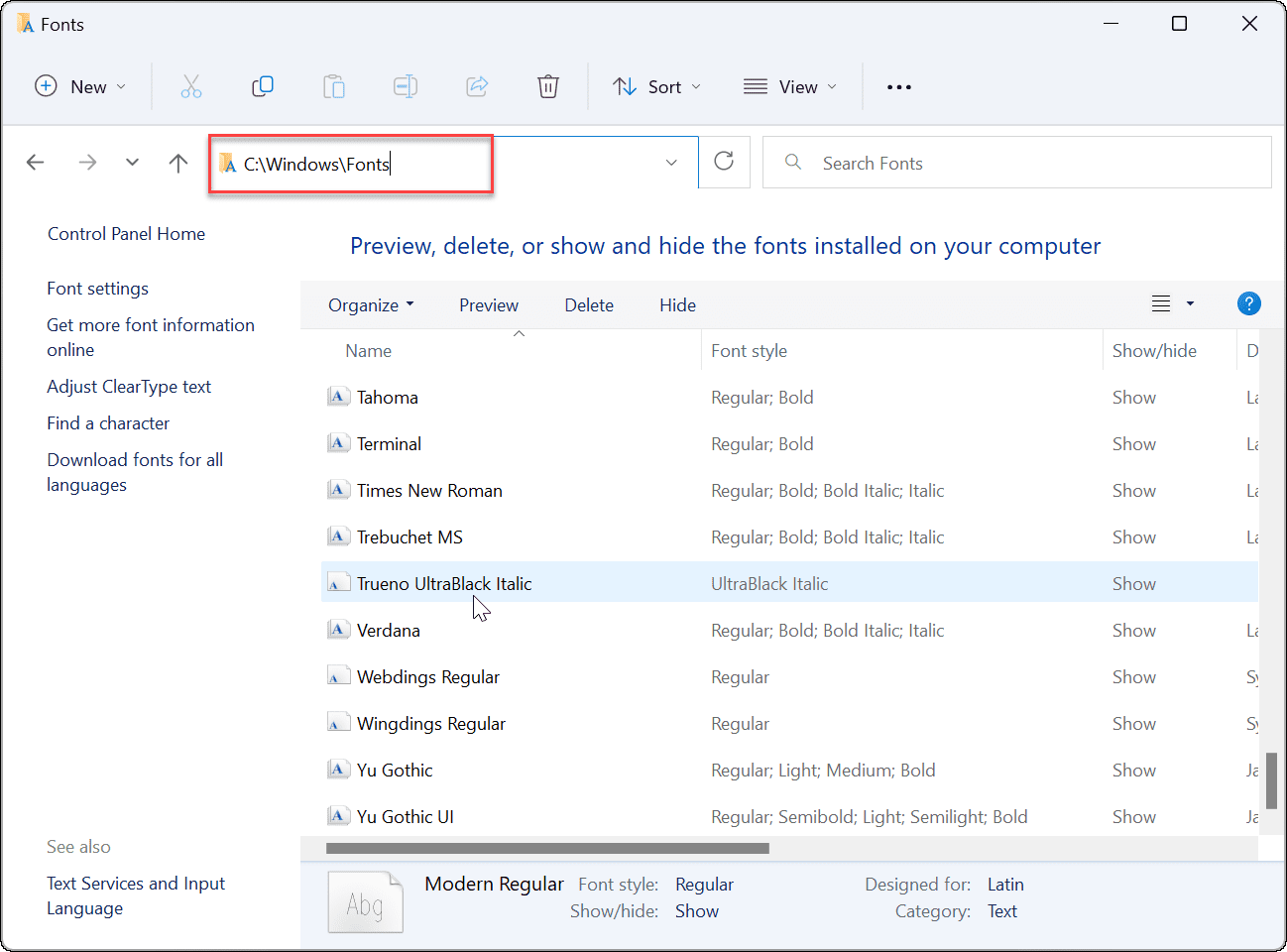Click the Copy icon in the toolbar
The image size is (1287, 952).
click(263, 86)
